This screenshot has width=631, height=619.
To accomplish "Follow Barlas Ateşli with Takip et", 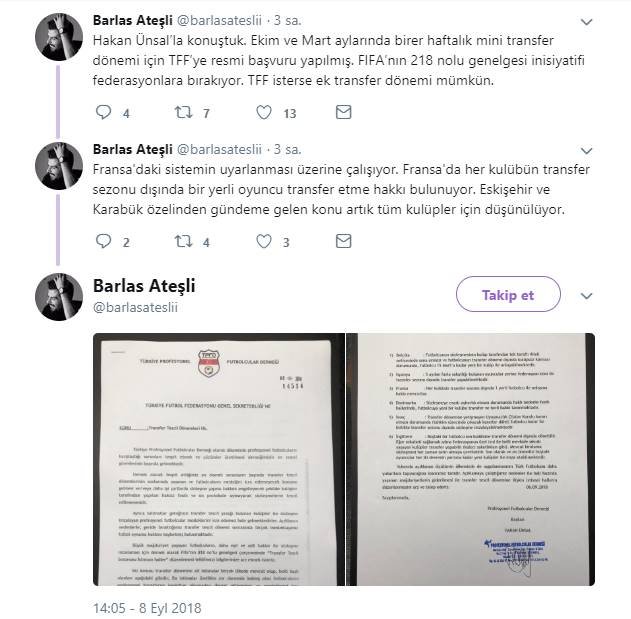I will (508, 294).
